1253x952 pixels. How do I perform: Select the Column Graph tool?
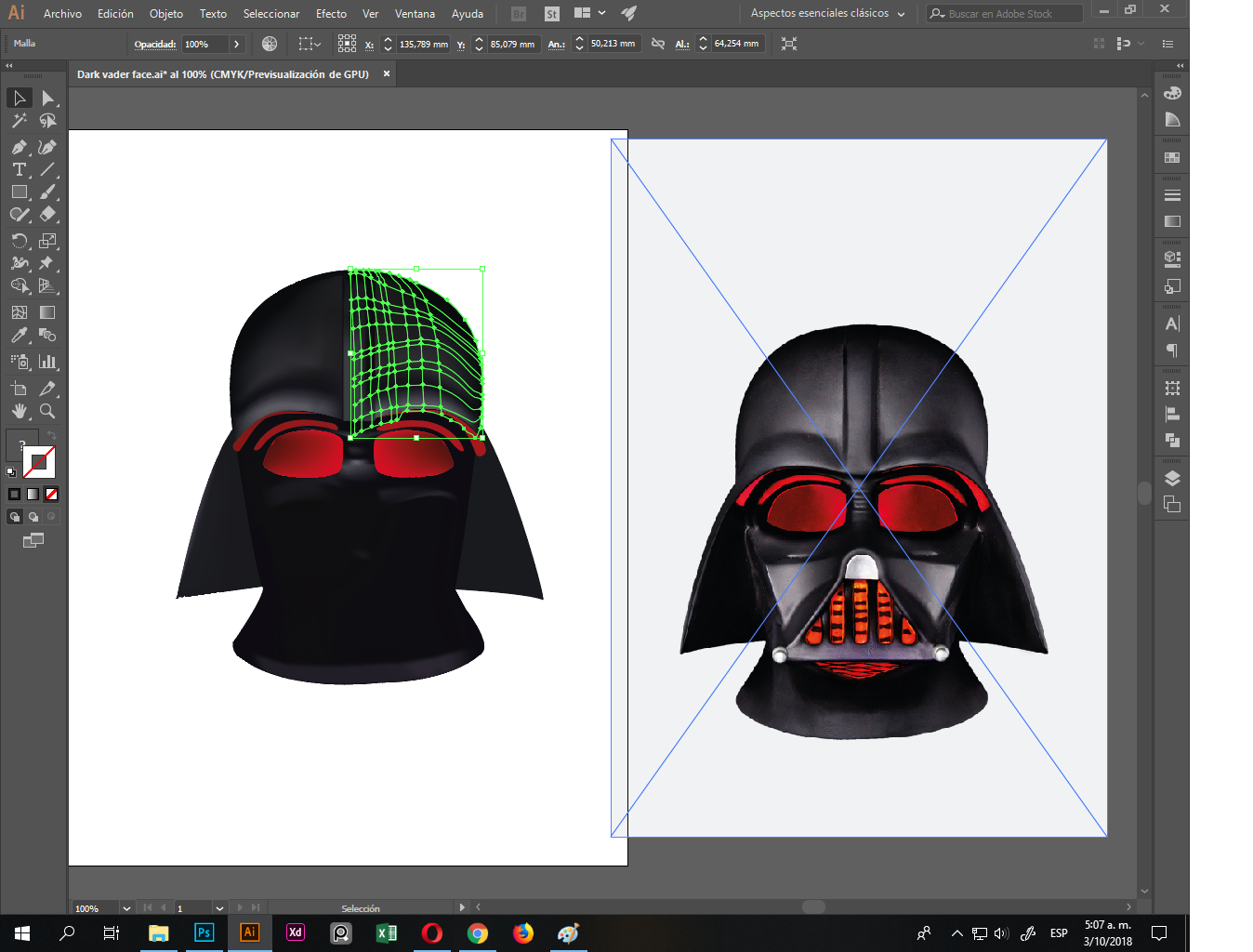(x=47, y=362)
